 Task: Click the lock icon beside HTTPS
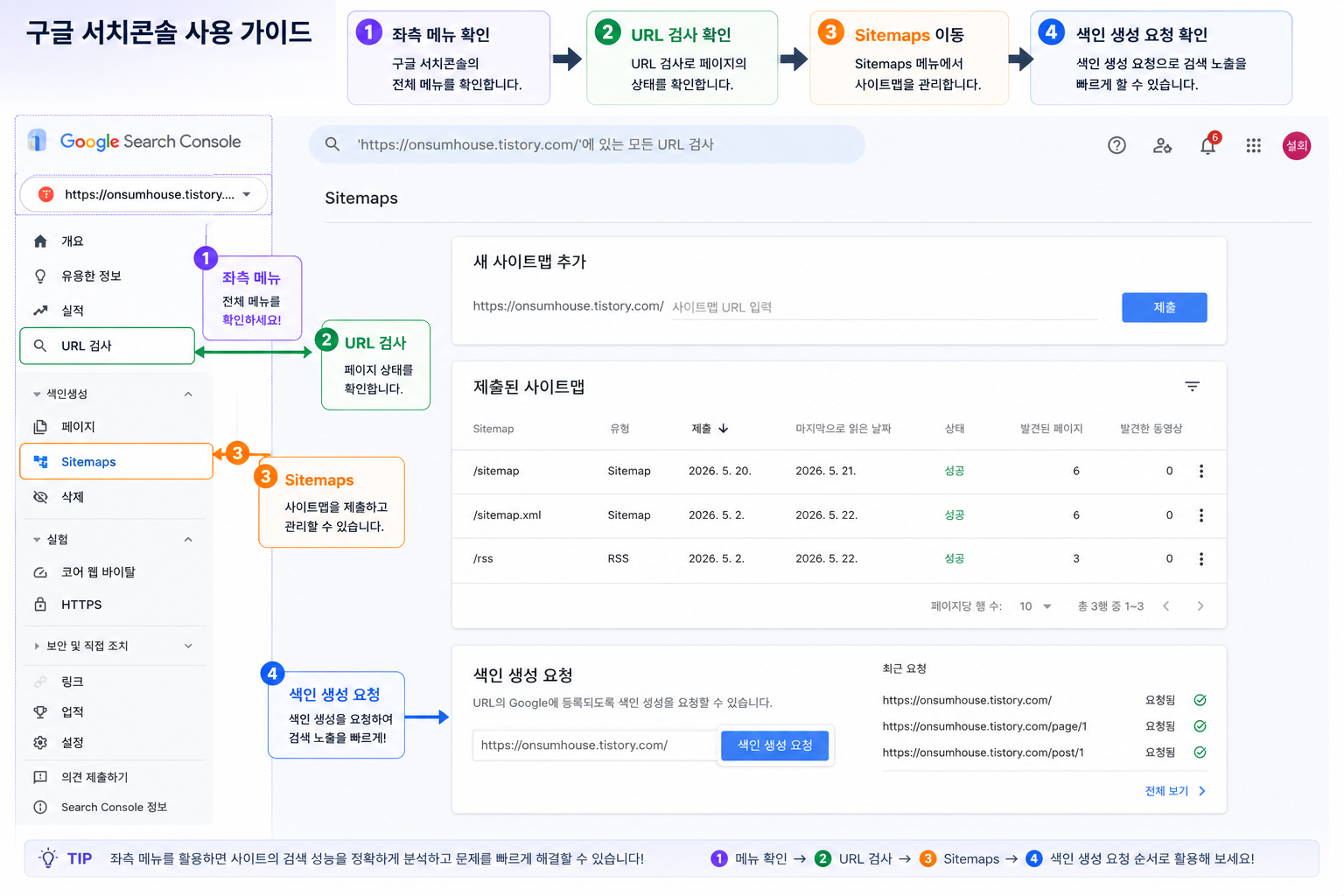[x=40, y=605]
